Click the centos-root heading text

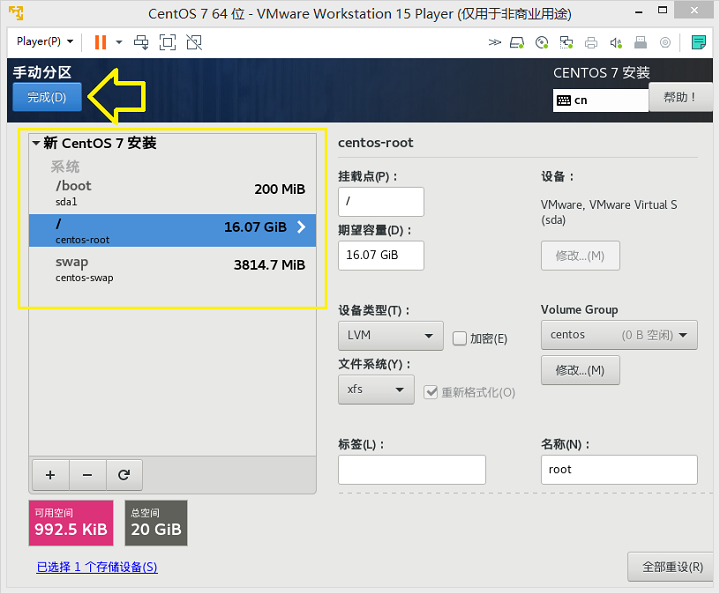pos(376,143)
